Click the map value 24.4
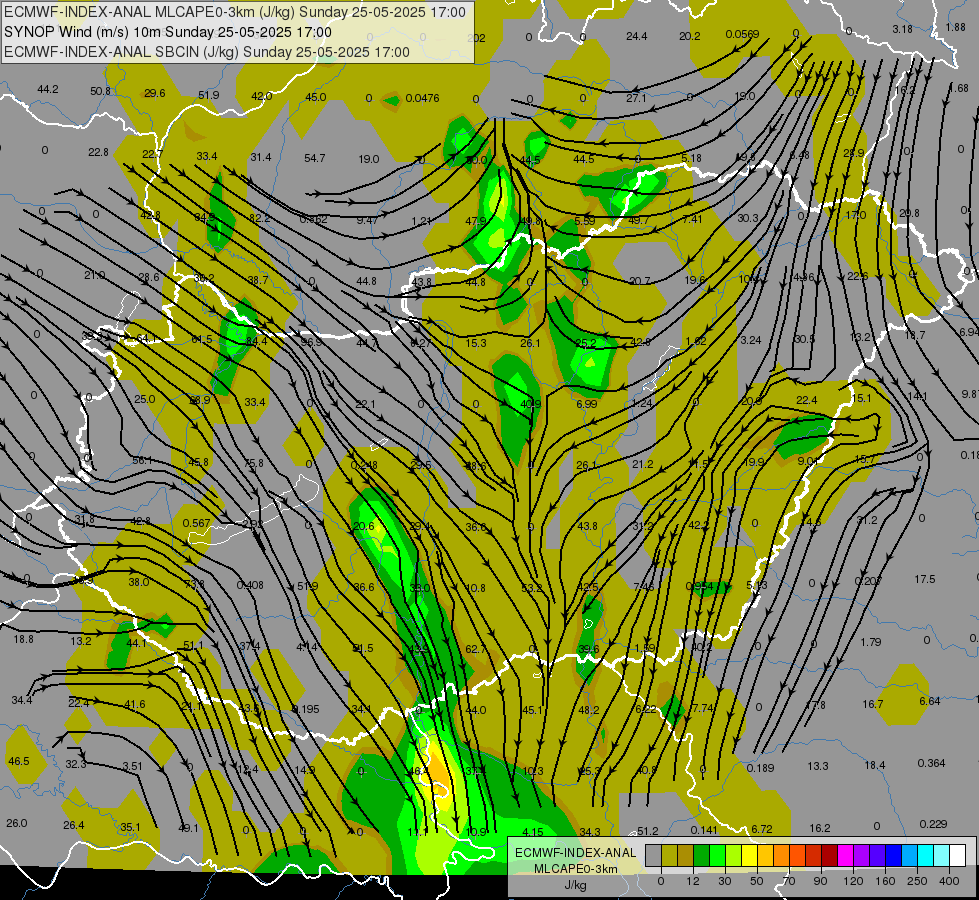Screen dimensions: 979x900 click(636, 37)
